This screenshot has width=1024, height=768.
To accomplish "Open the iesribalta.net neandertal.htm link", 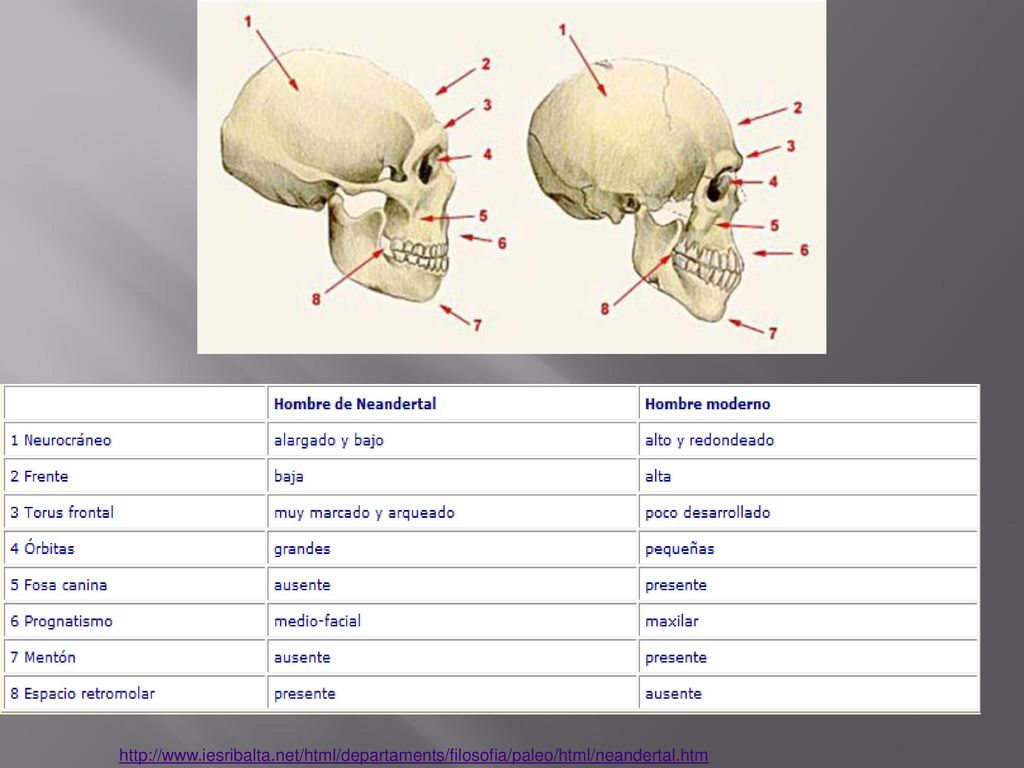I will coord(413,756).
